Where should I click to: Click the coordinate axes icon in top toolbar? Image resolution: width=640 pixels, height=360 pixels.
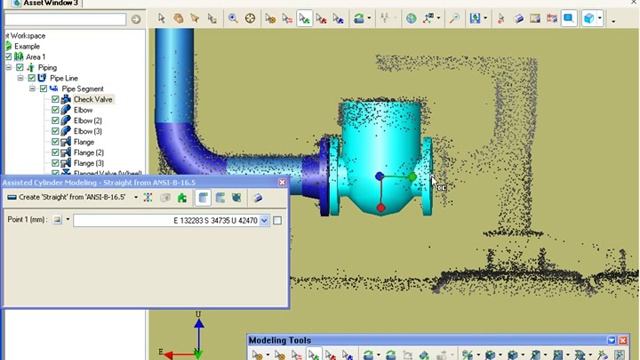coord(429,18)
